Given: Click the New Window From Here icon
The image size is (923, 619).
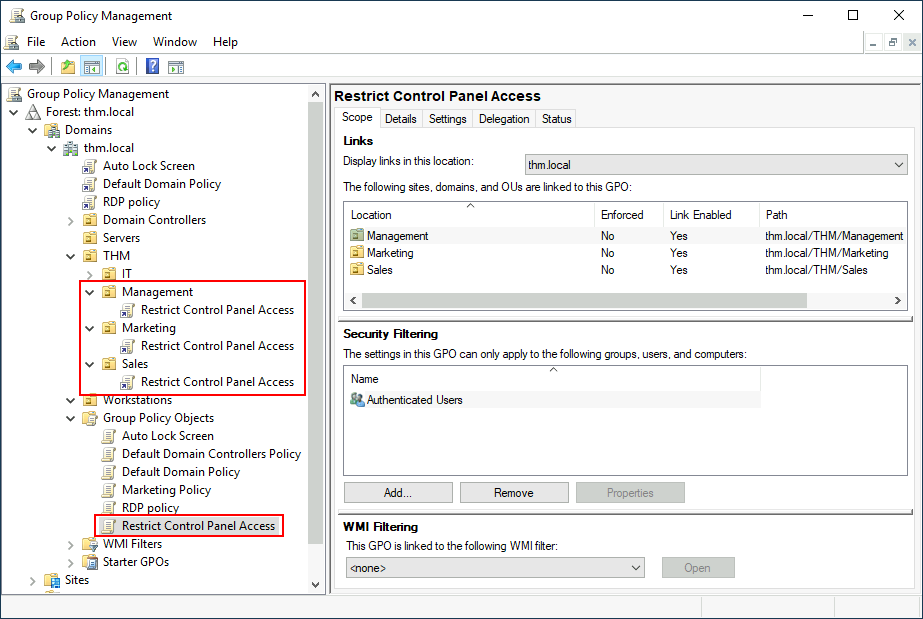Looking at the screenshot, I should click(x=177, y=66).
